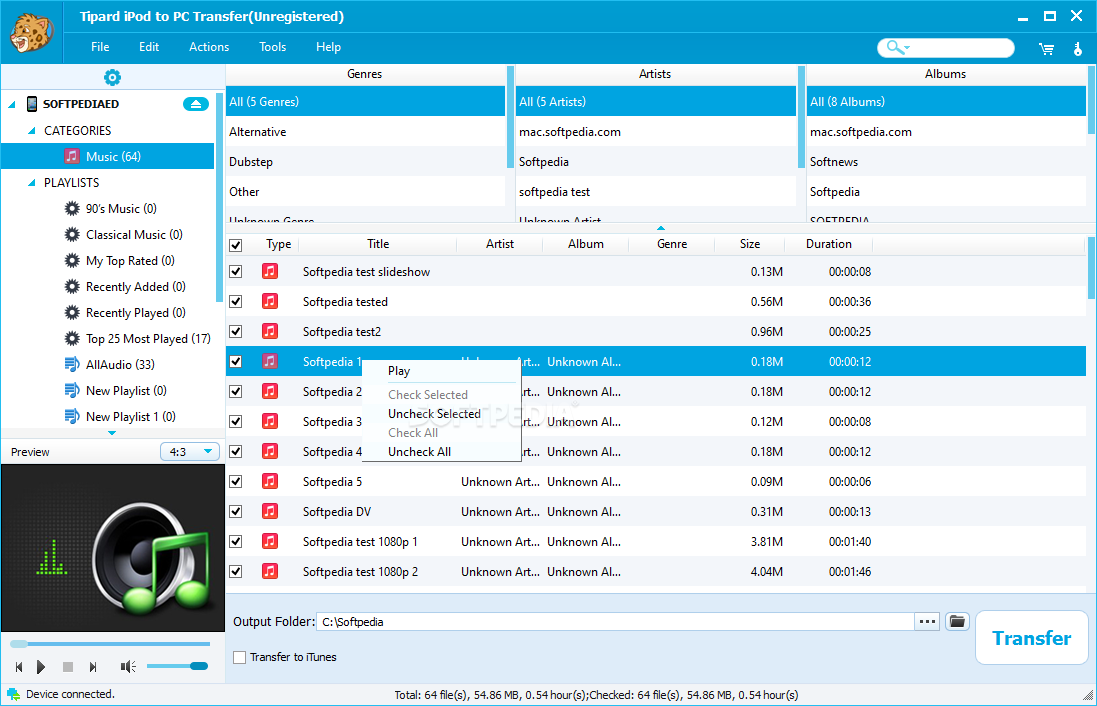Collapse the CATEGORIES section
Image resolution: width=1097 pixels, height=706 pixels.
coord(31,131)
